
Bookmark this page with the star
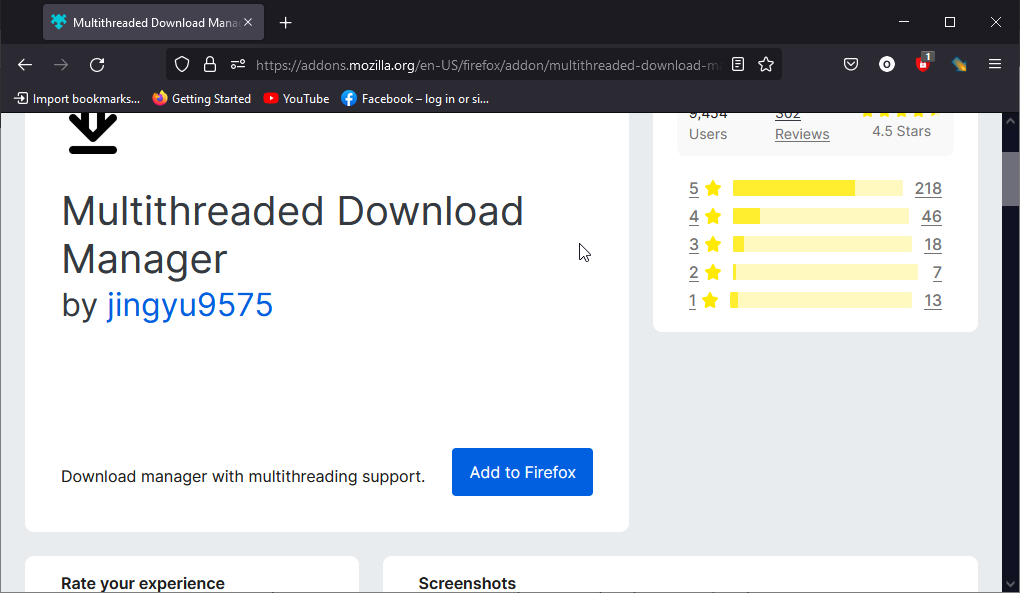tap(766, 64)
